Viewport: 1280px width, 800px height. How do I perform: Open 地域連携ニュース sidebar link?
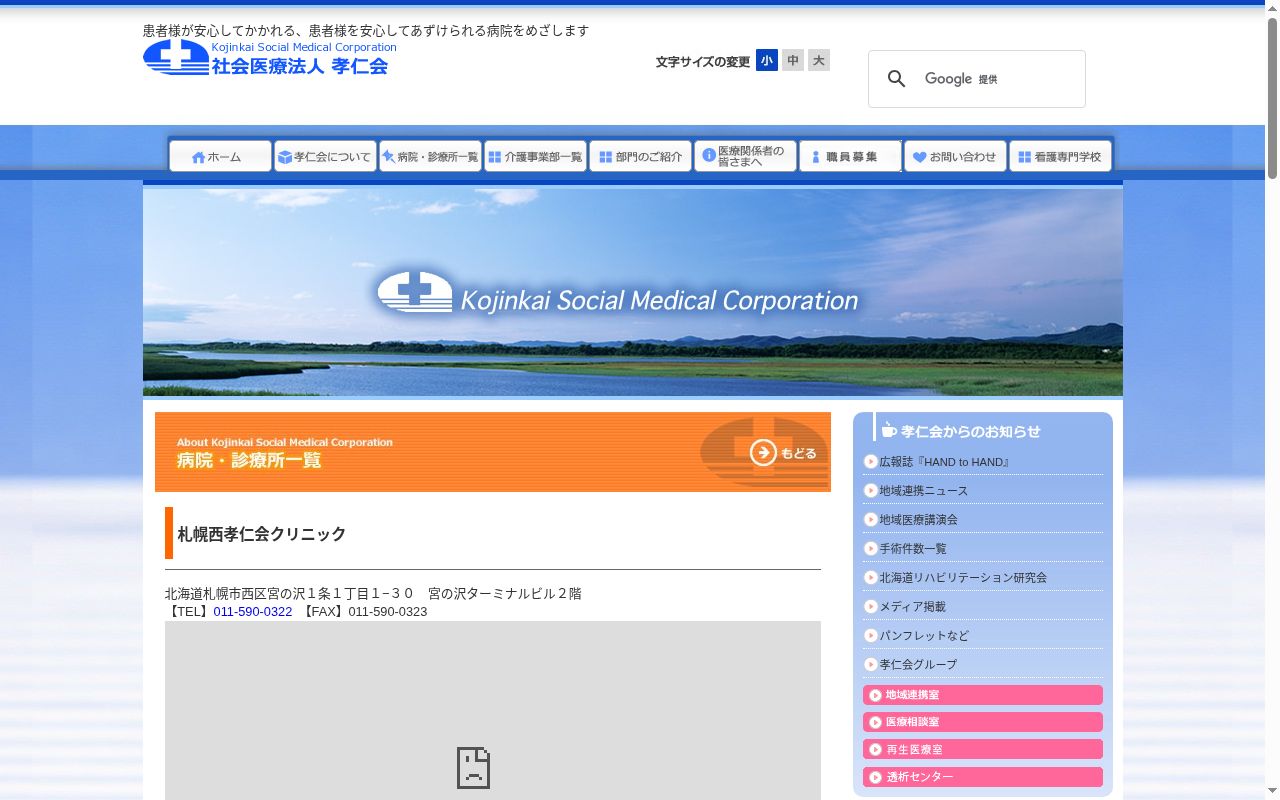click(923, 491)
